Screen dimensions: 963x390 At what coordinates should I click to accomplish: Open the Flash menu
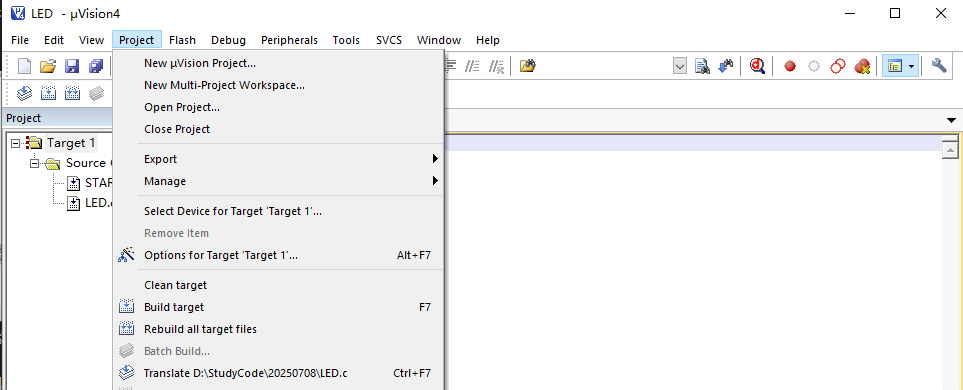point(182,40)
